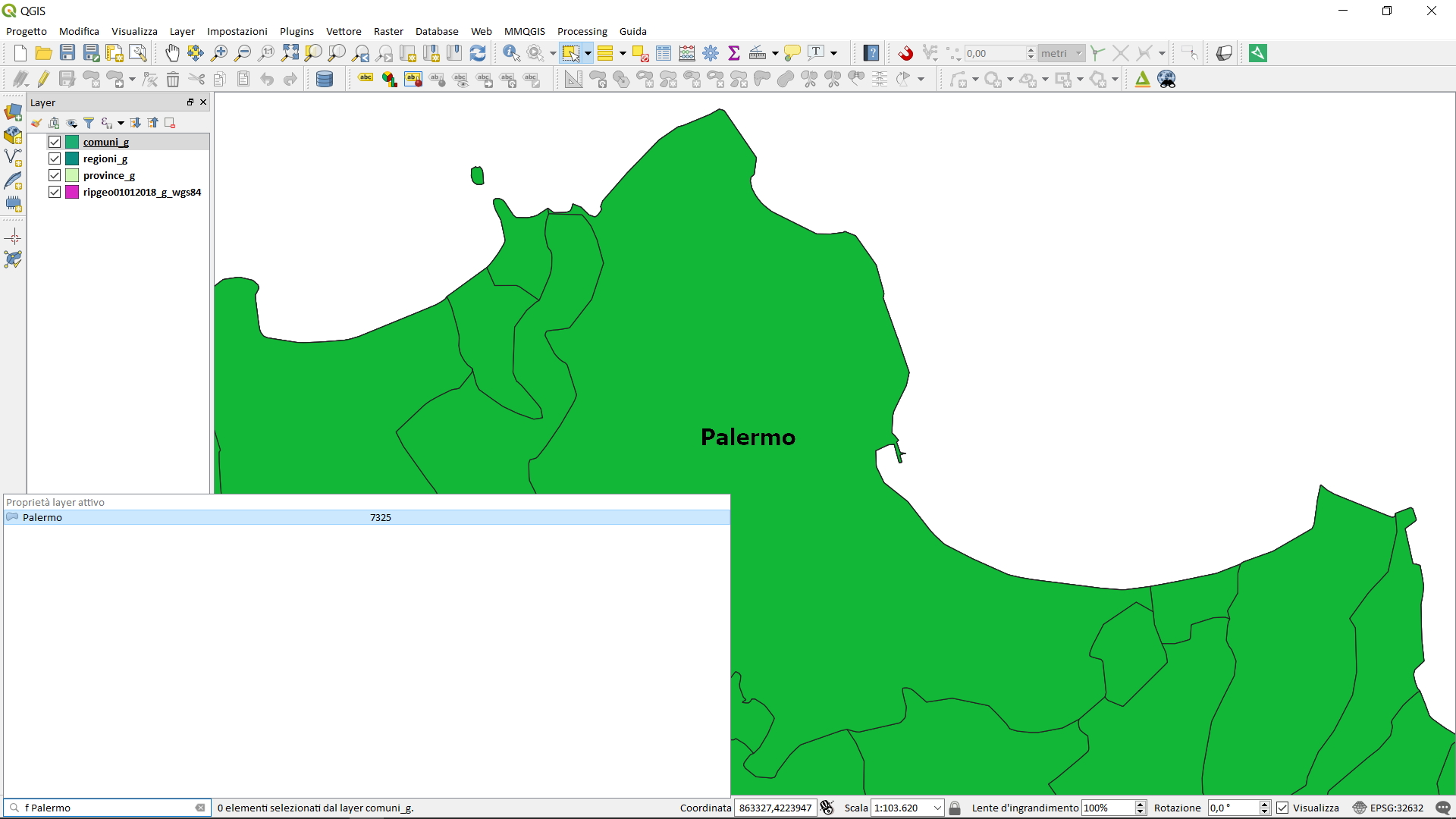Expand the Scala scale dropdown
1456x819 pixels.
[937, 808]
